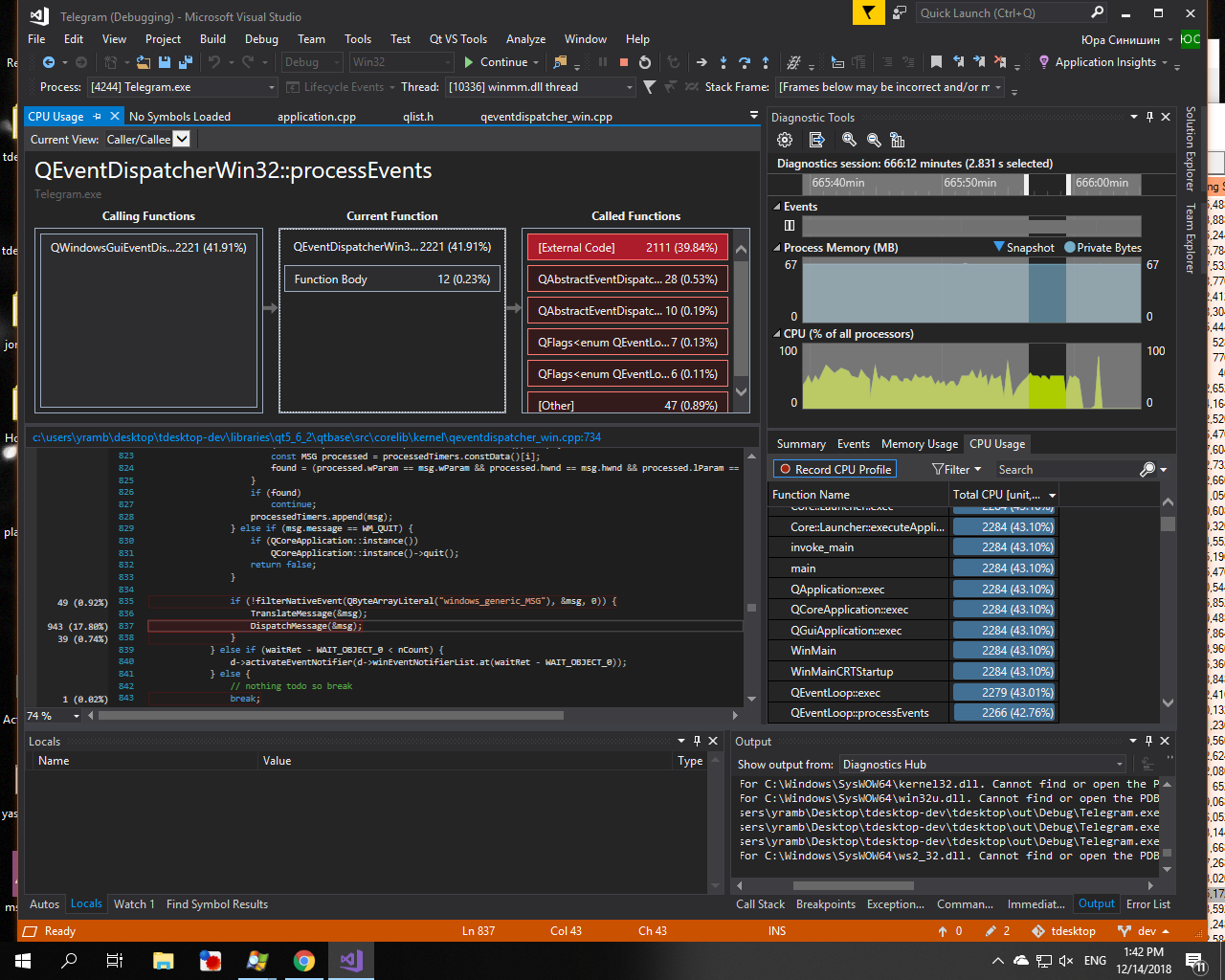Open the Thread winmm.dll dropdown

(630, 87)
